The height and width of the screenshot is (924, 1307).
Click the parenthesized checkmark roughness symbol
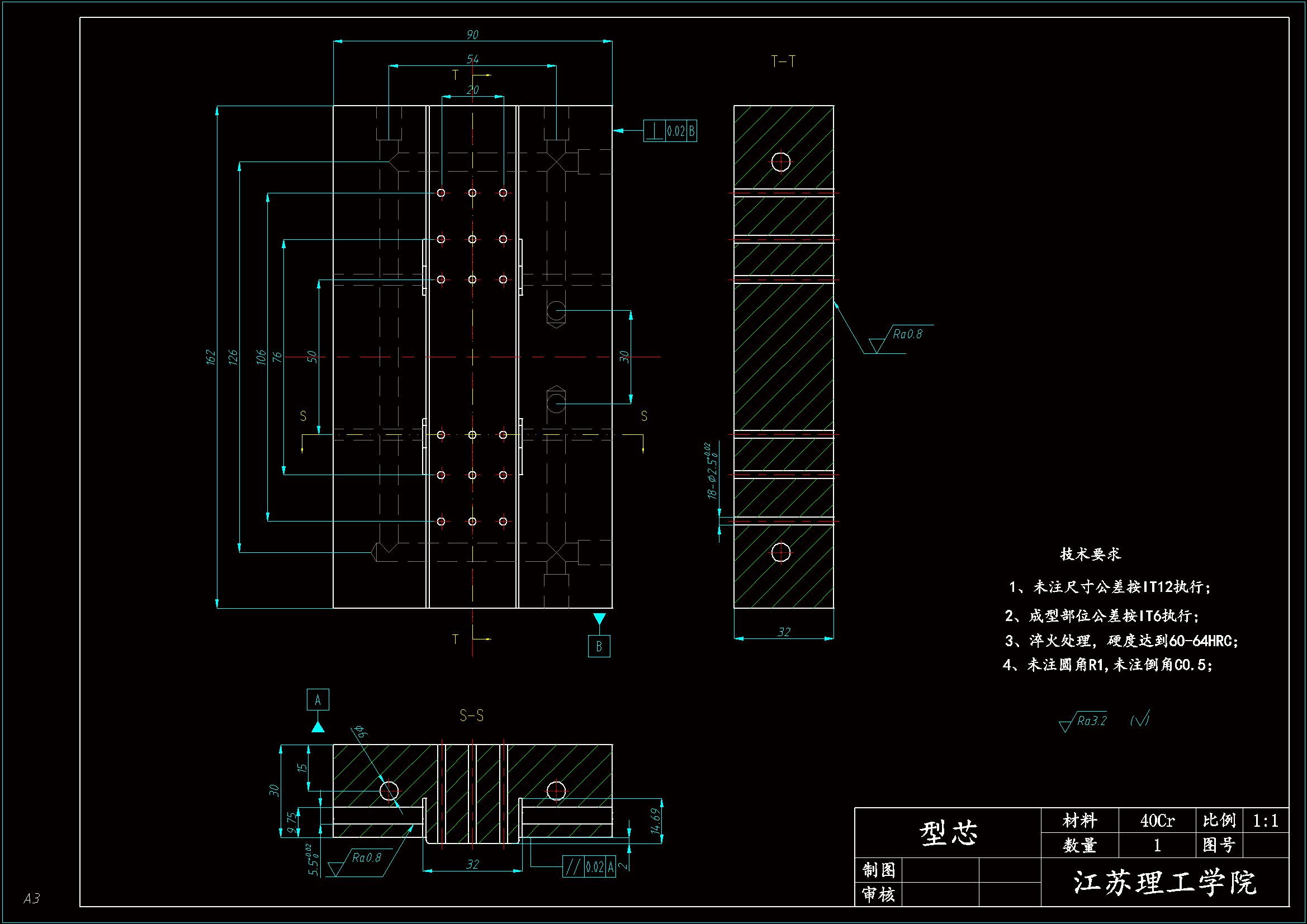tap(1140, 719)
